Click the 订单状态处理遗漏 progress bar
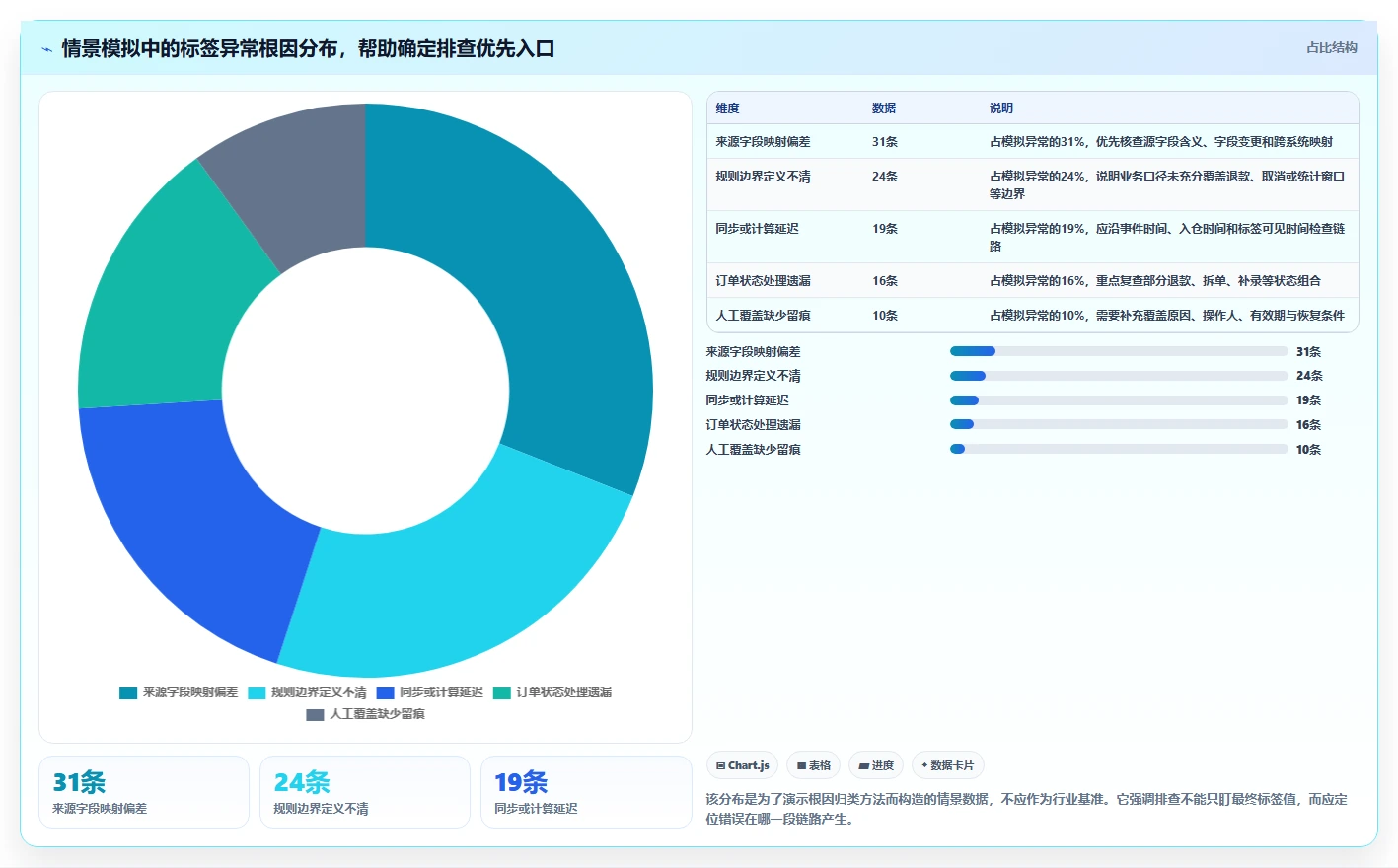The height and width of the screenshot is (868, 1398). 1119,425
